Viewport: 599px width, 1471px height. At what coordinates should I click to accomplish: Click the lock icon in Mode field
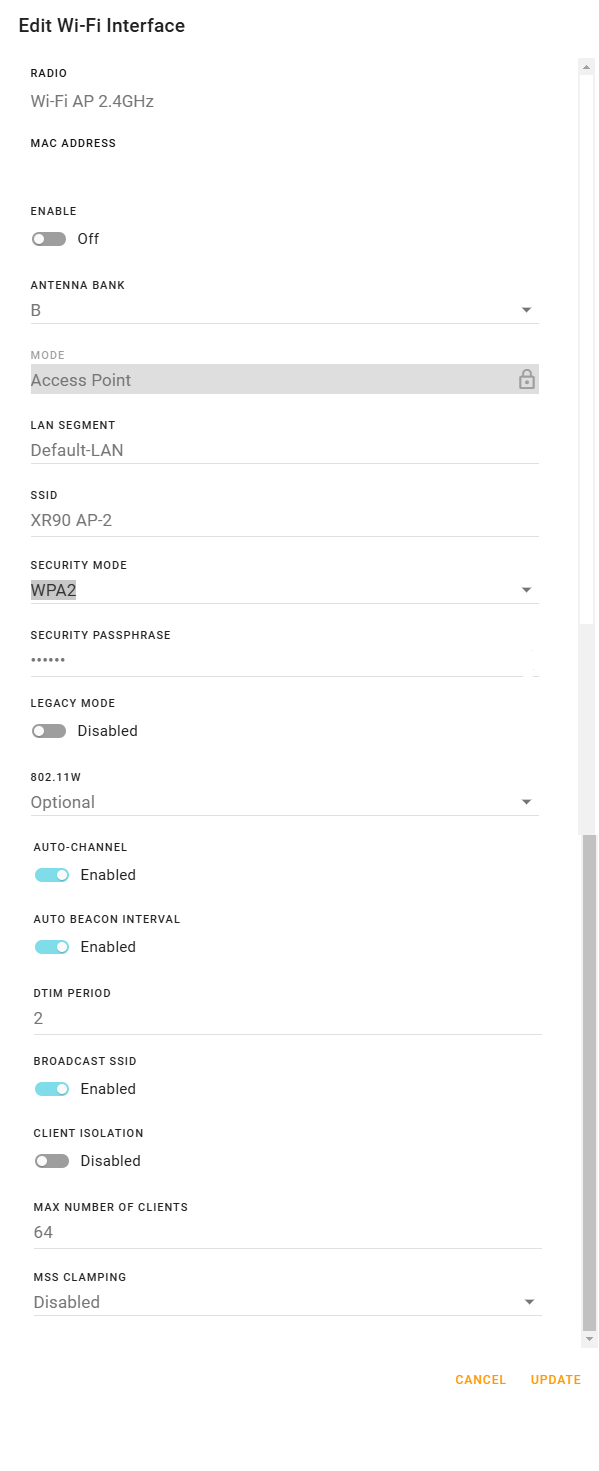coord(526,380)
